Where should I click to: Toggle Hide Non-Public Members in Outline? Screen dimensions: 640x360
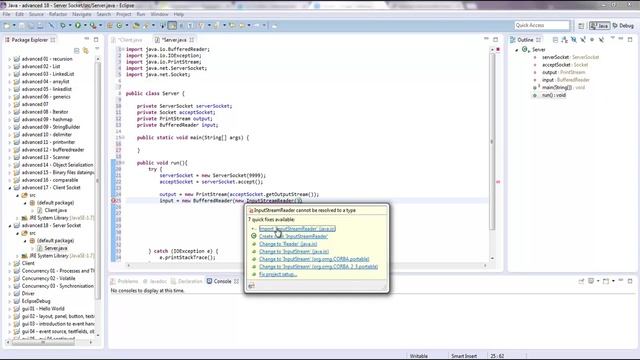[x=592, y=40]
